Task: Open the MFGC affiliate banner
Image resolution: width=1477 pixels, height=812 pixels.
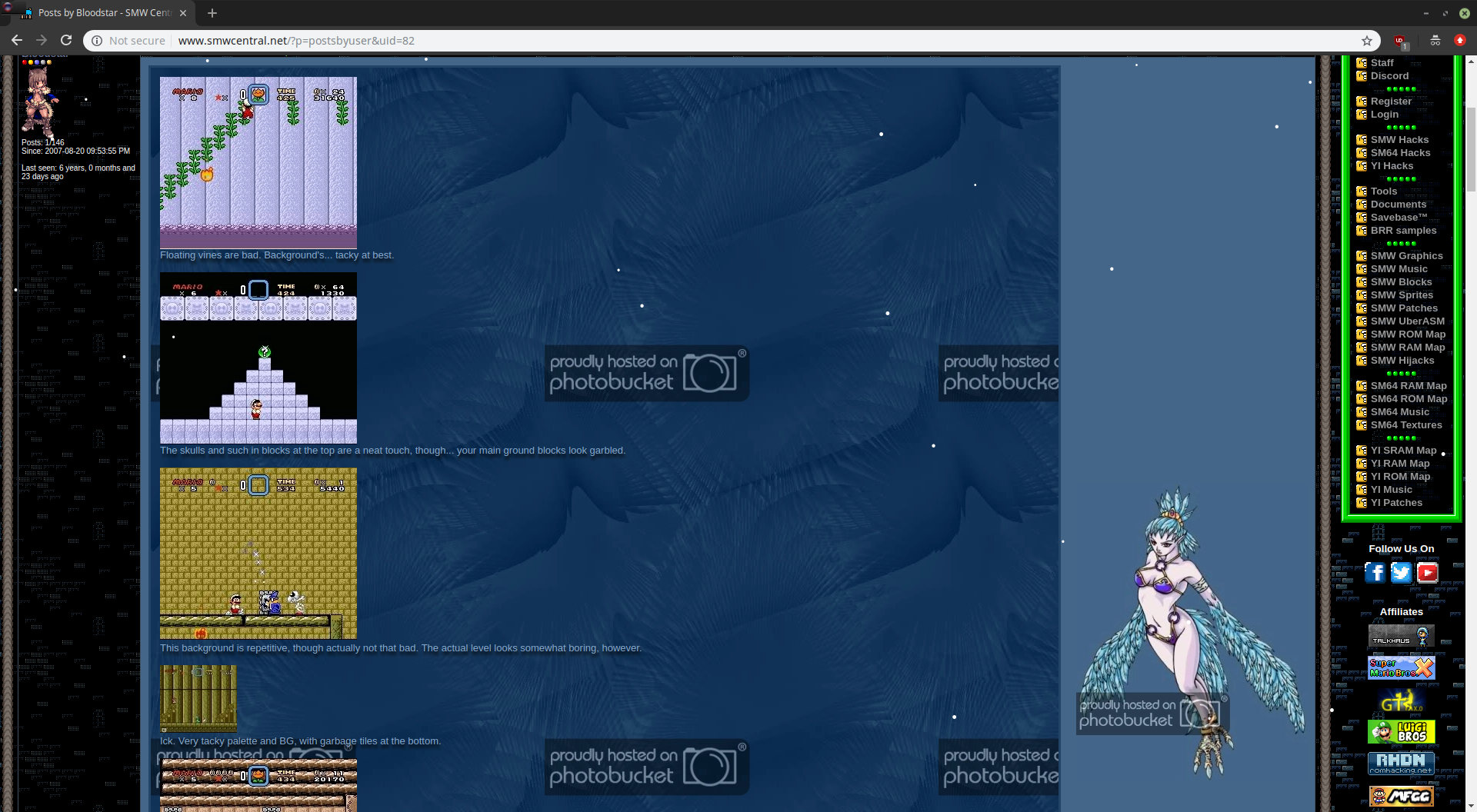Action: [x=1401, y=796]
